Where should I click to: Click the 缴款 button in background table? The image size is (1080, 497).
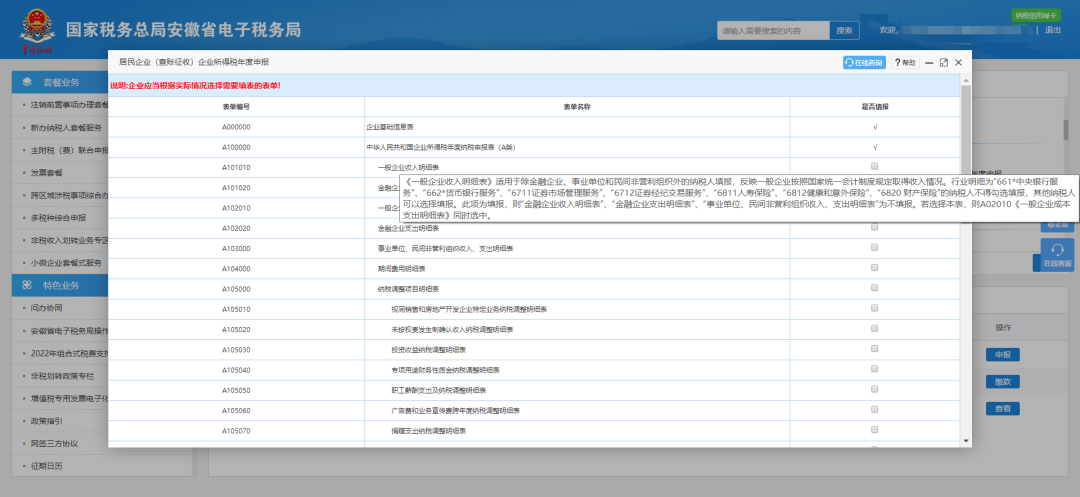tap(1002, 382)
